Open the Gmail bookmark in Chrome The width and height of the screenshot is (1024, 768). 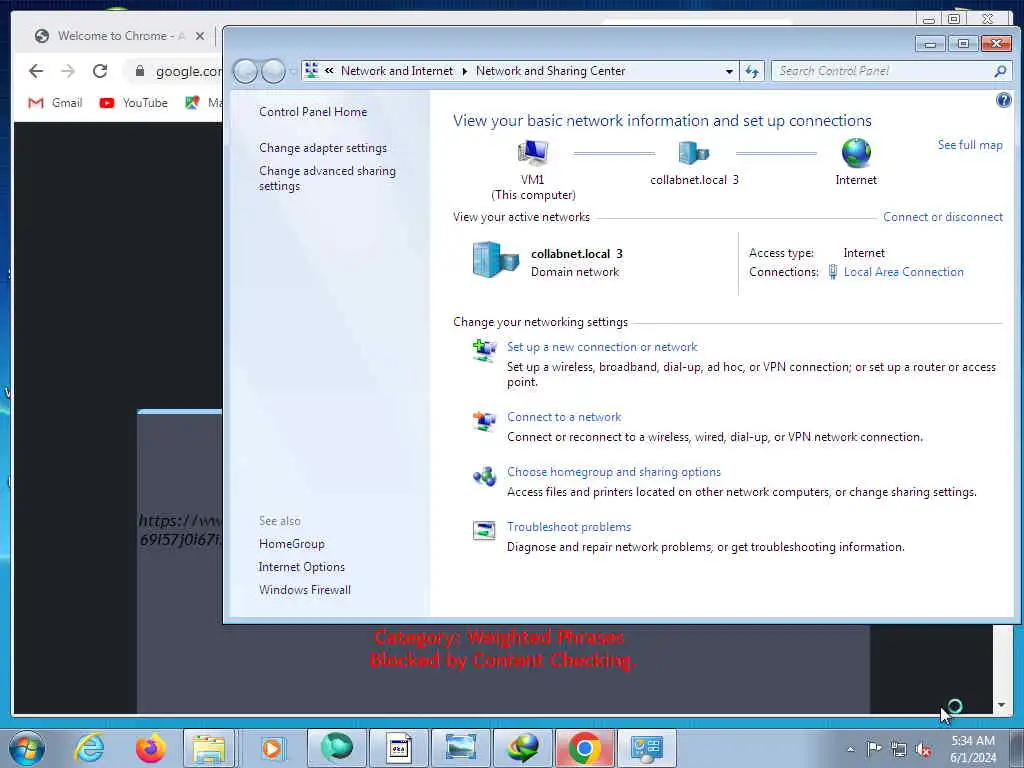pyautogui.click(x=55, y=103)
